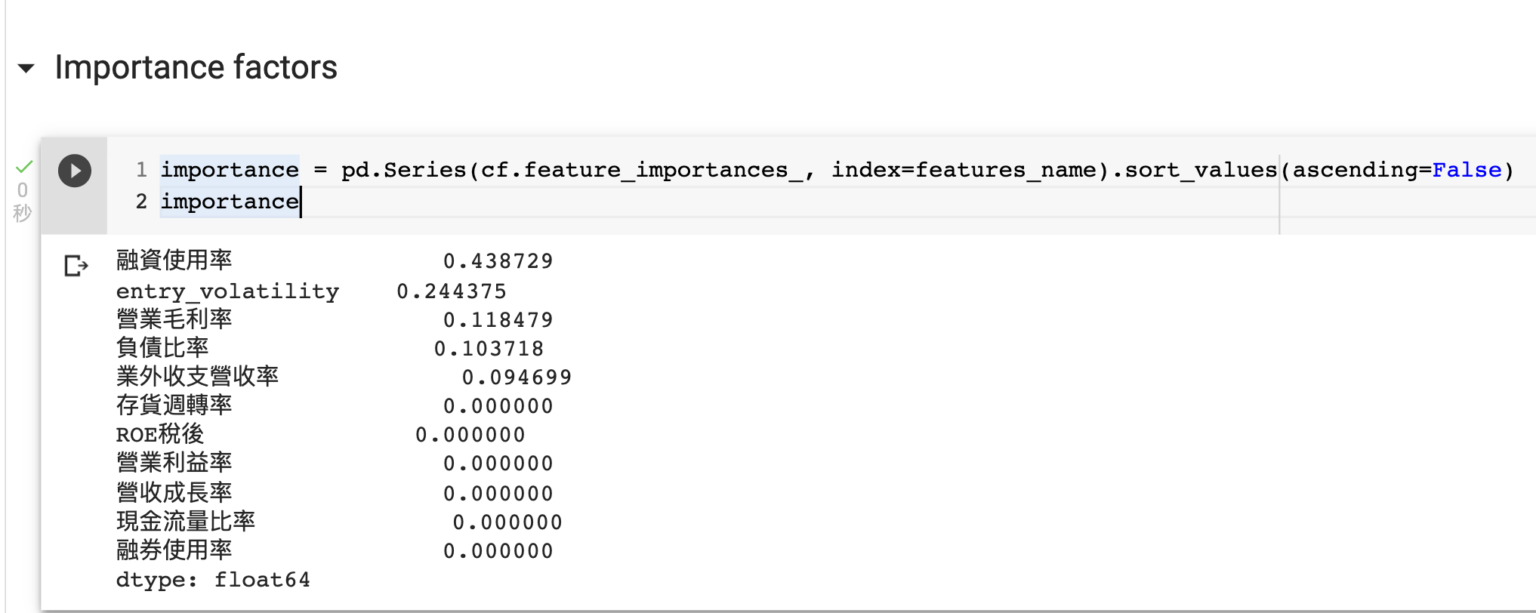Click the 0.094699 value in output
Viewport: 1536px width, 613px height.
[x=516, y=378]
